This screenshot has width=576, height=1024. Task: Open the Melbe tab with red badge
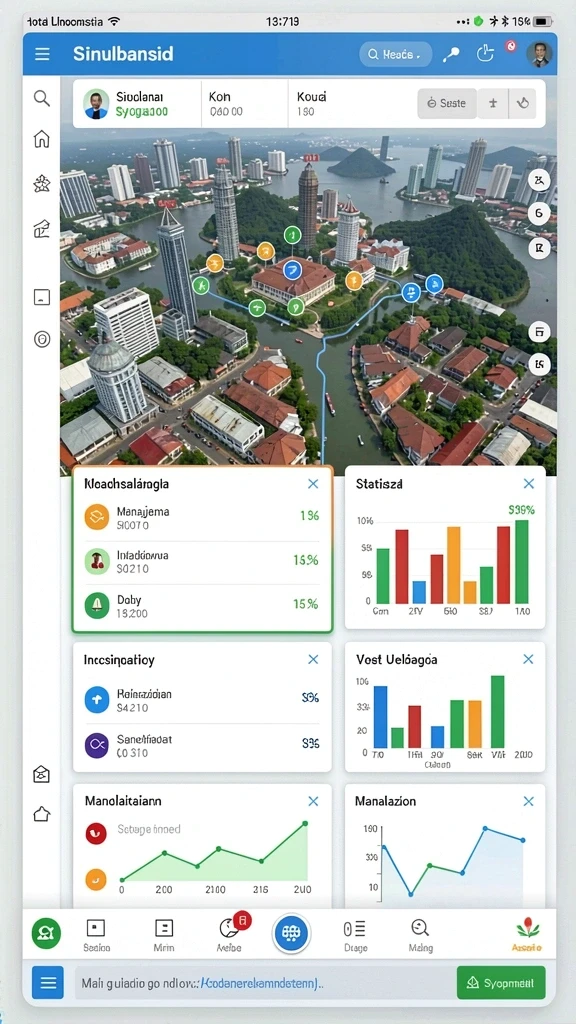230,935
